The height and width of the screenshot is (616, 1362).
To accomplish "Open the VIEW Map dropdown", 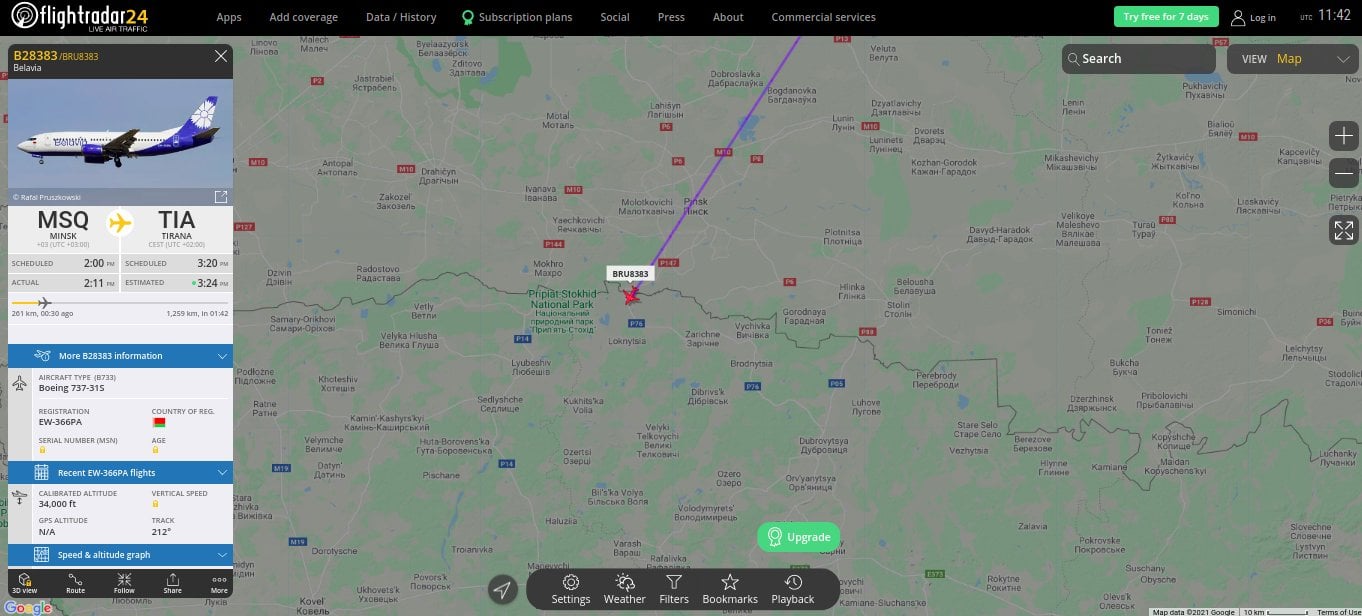I will (x=1294, y=59).
